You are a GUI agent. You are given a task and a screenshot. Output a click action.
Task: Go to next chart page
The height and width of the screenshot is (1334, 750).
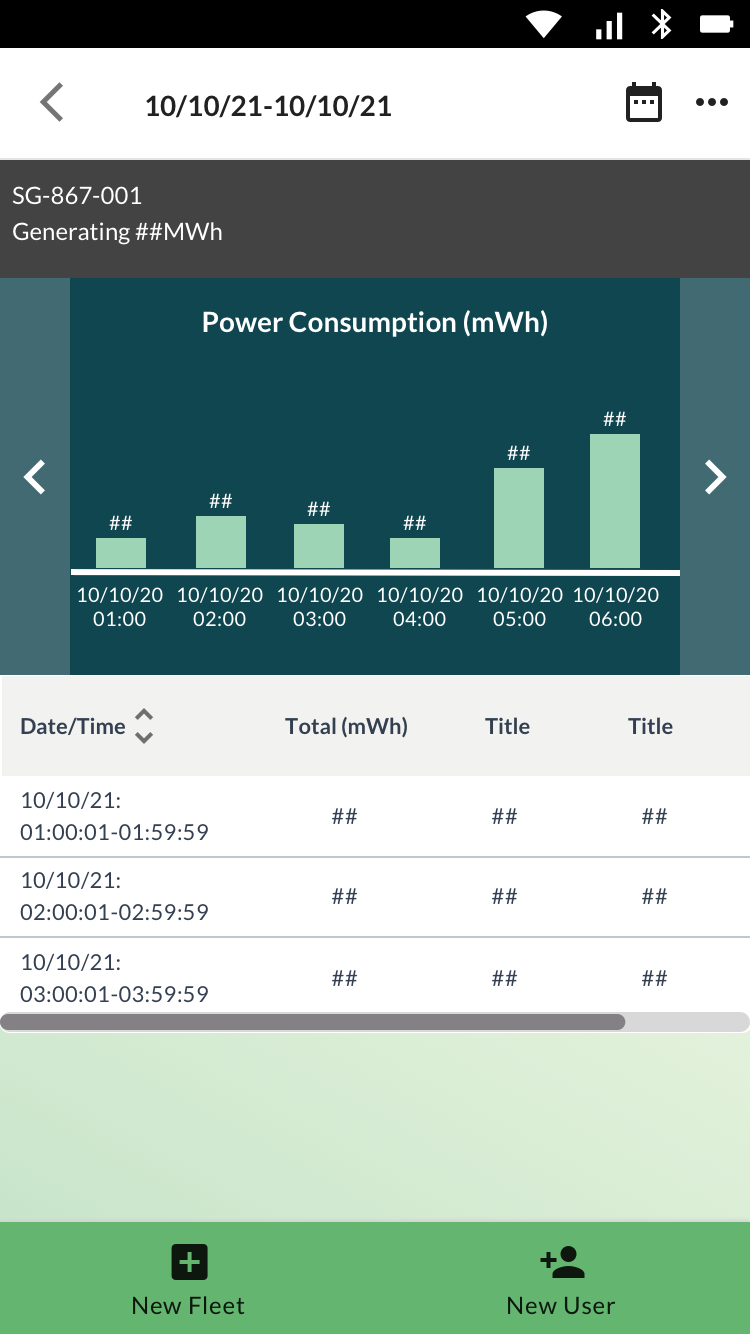click(x=715, y=477)
